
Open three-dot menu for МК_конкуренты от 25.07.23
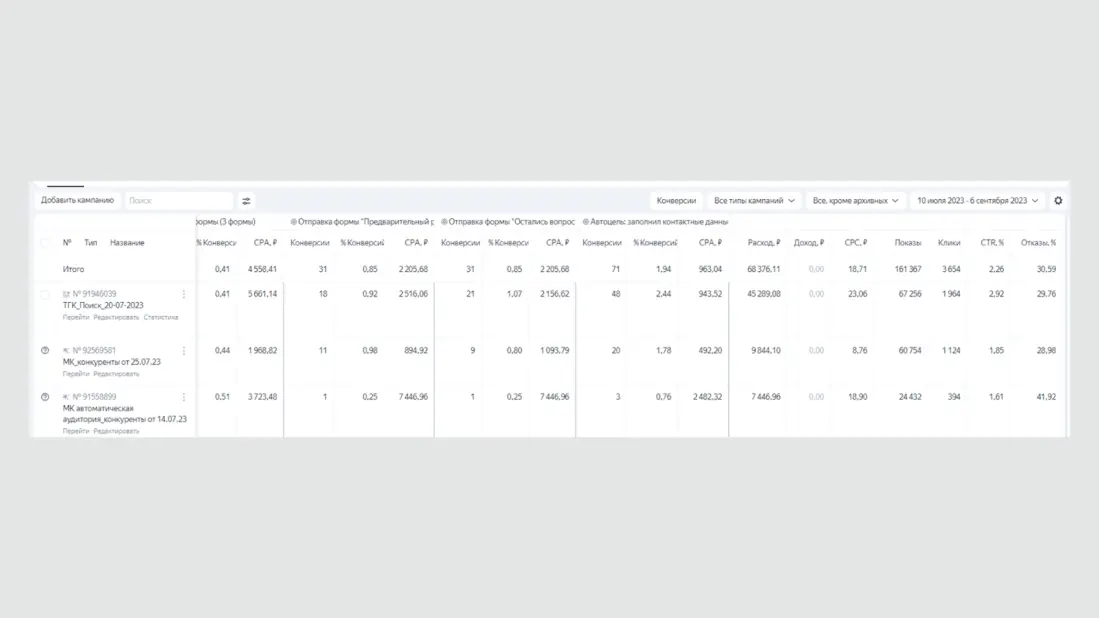click(184, 350)
